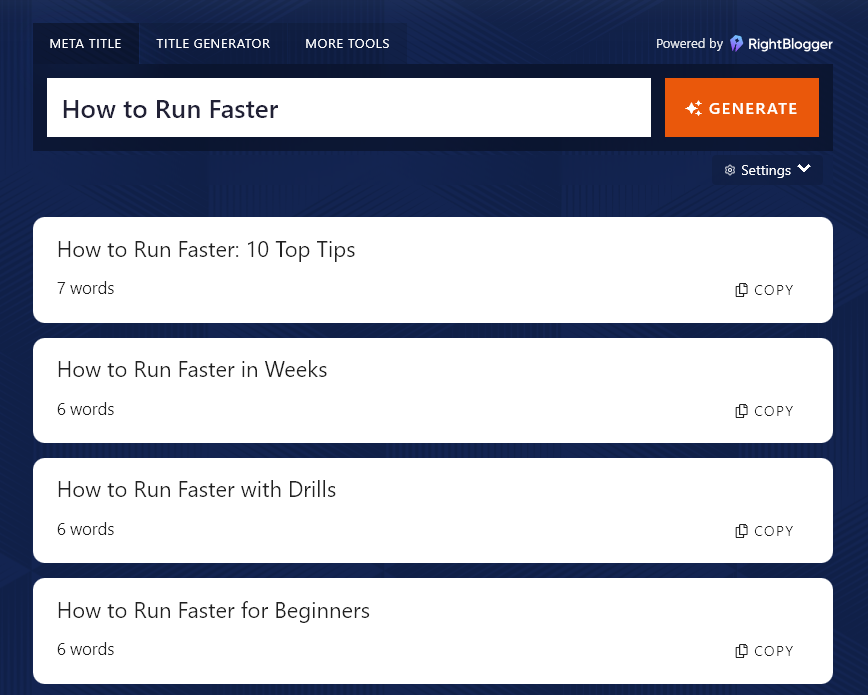This screenshot has width=868, height=695.
Task: Expand the Settings dropdown chevron
Action: coord(804,169)
